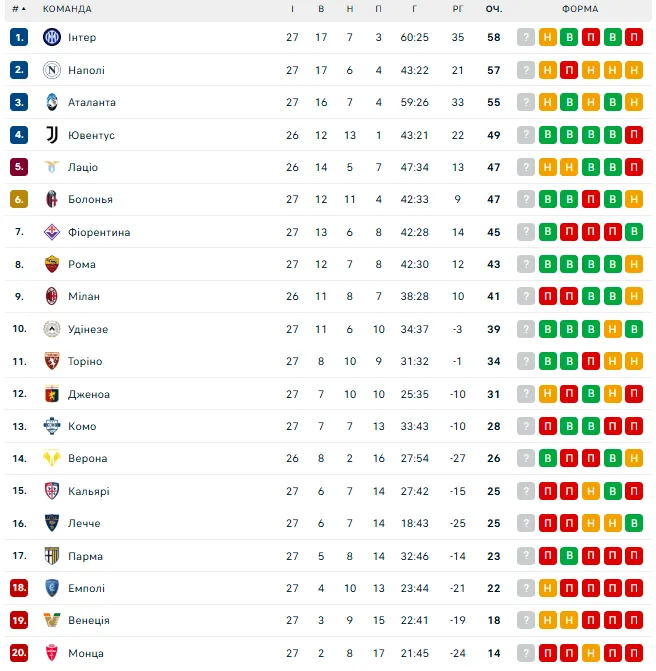Click Monza's gray upcoming match badge
The image size is (656, 671).
pyautogui.click(x=526, y=653)
